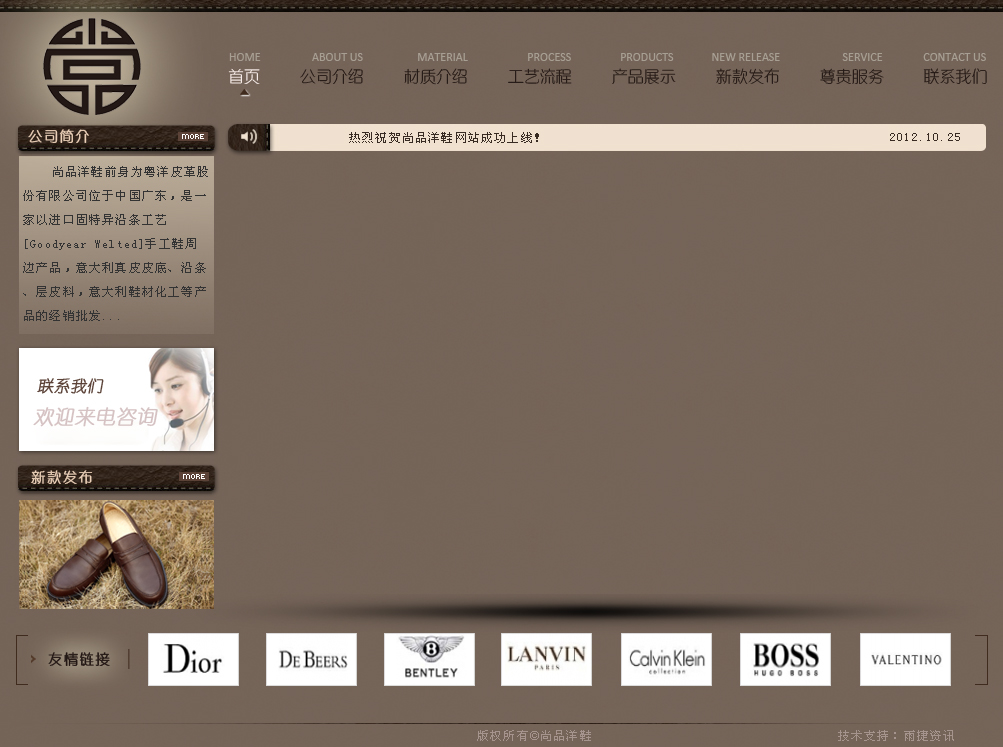Click MORE in the 公司简介 panel
Screen dimensions: 1003x747
(193, 137)
